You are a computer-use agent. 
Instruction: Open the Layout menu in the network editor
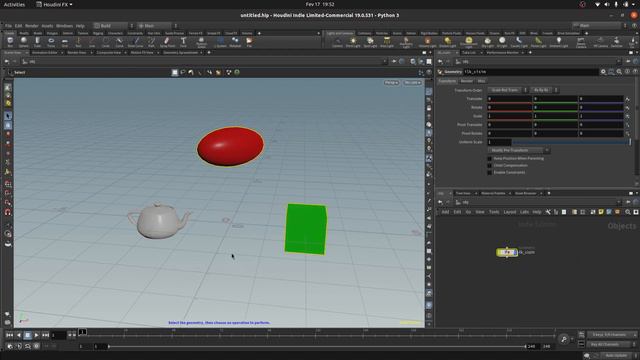point(510,212)
